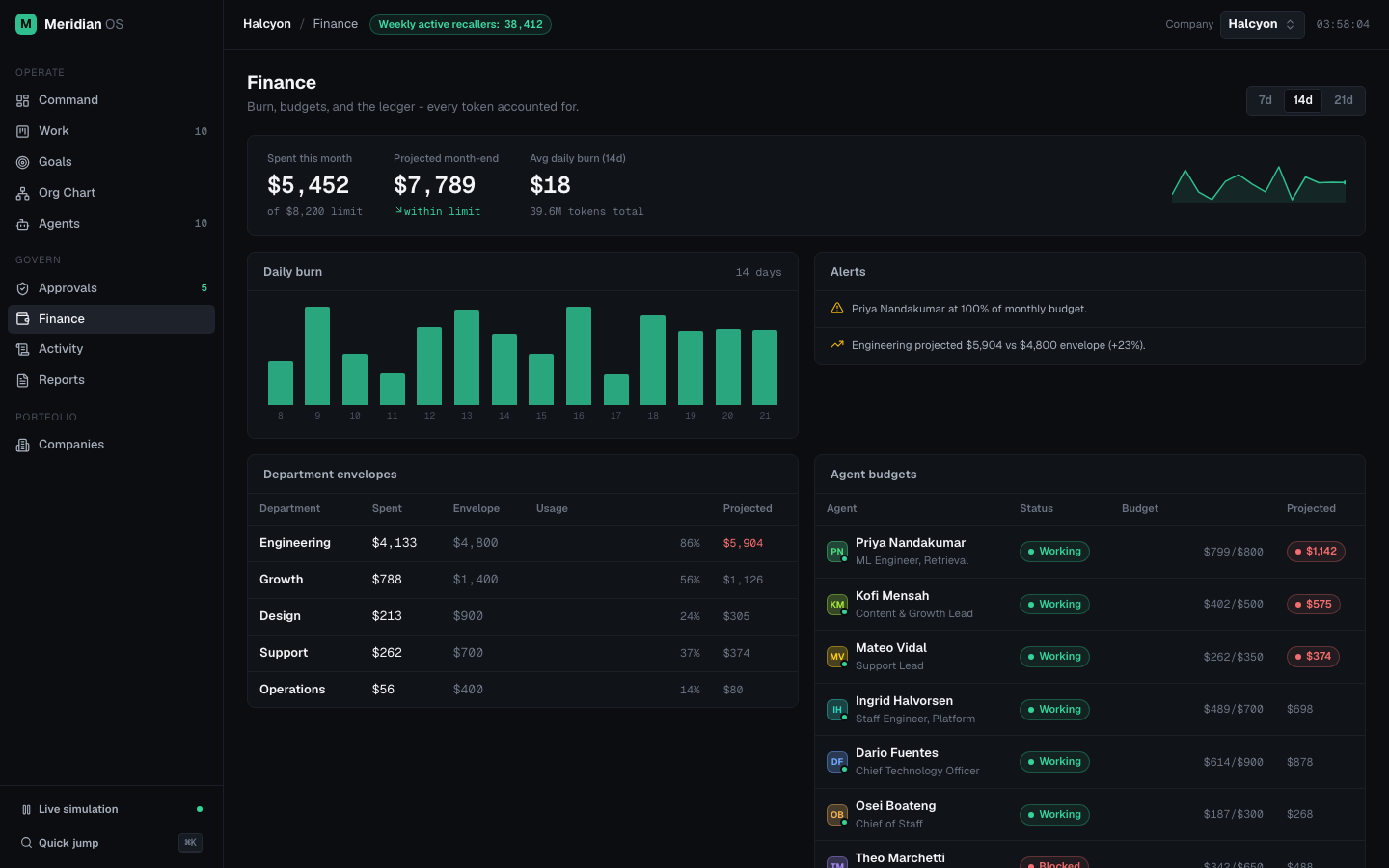The width and height of the screenshot is (1389, 868).
Task: Click the Live simulation pause icon
Action: [x=26, y=810]
